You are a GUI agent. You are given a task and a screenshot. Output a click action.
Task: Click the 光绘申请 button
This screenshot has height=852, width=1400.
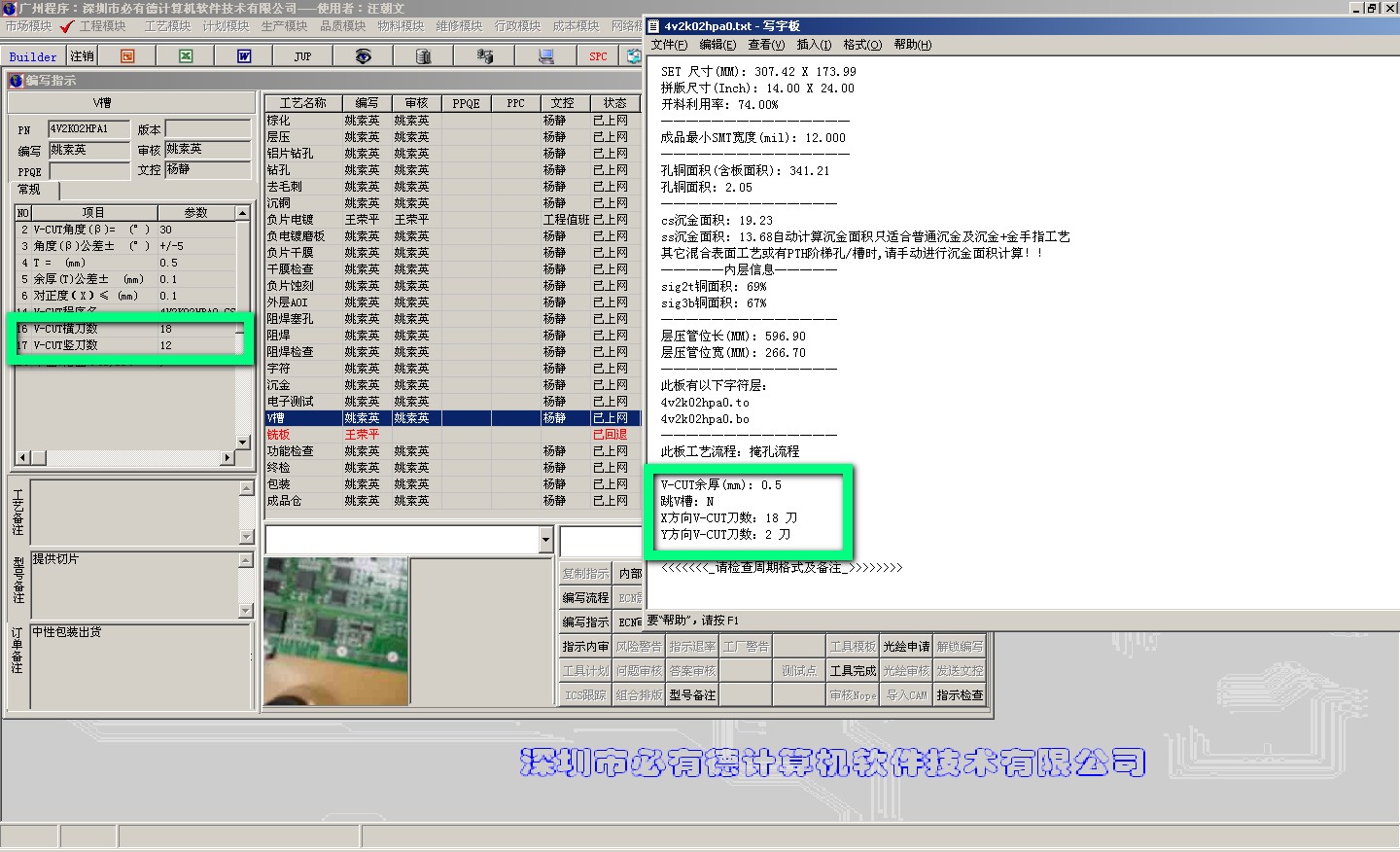tap(906, 647)
